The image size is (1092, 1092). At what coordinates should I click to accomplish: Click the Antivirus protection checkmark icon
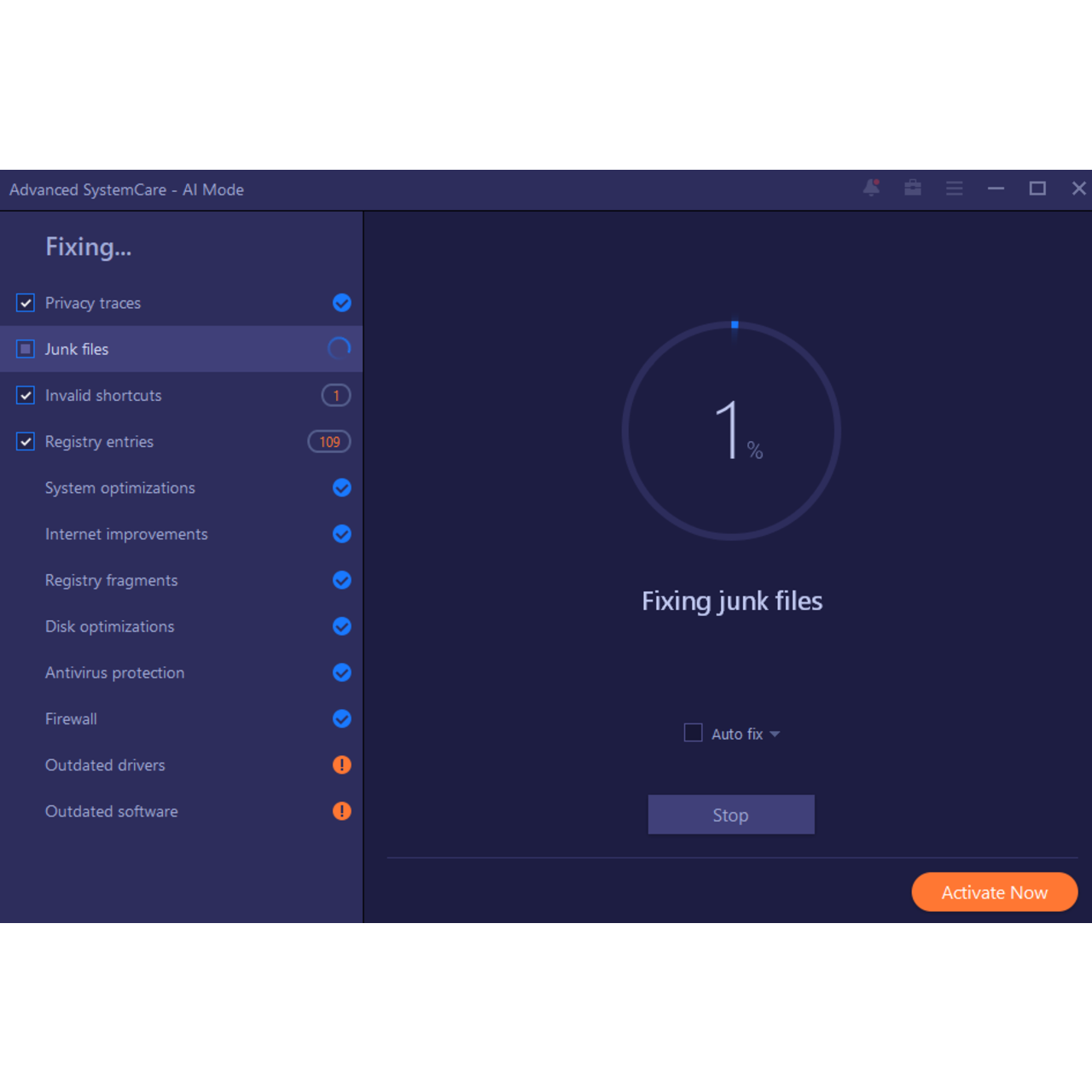[341, 673]
